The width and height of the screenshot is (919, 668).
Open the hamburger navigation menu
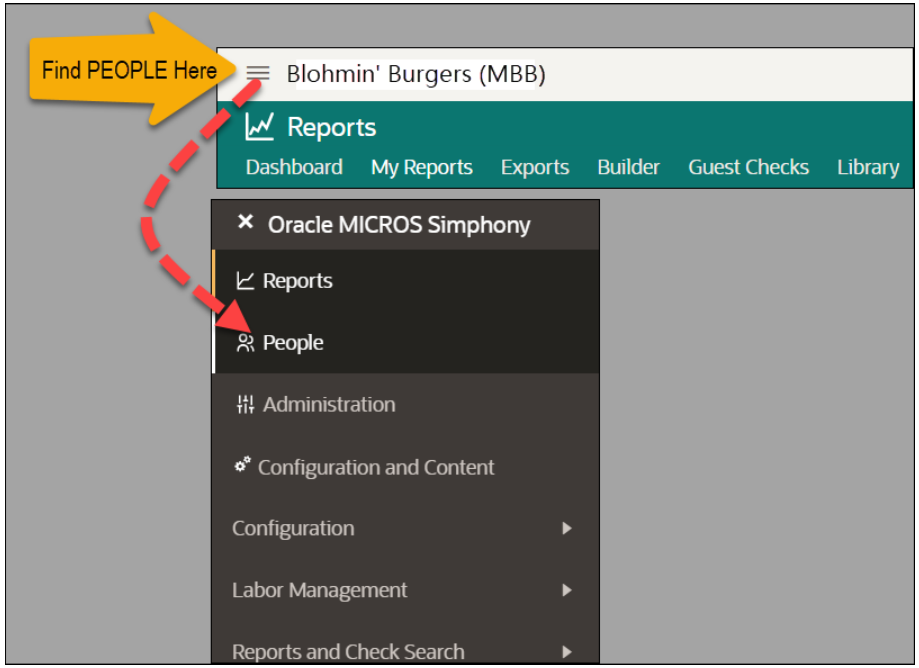[258, 73]
